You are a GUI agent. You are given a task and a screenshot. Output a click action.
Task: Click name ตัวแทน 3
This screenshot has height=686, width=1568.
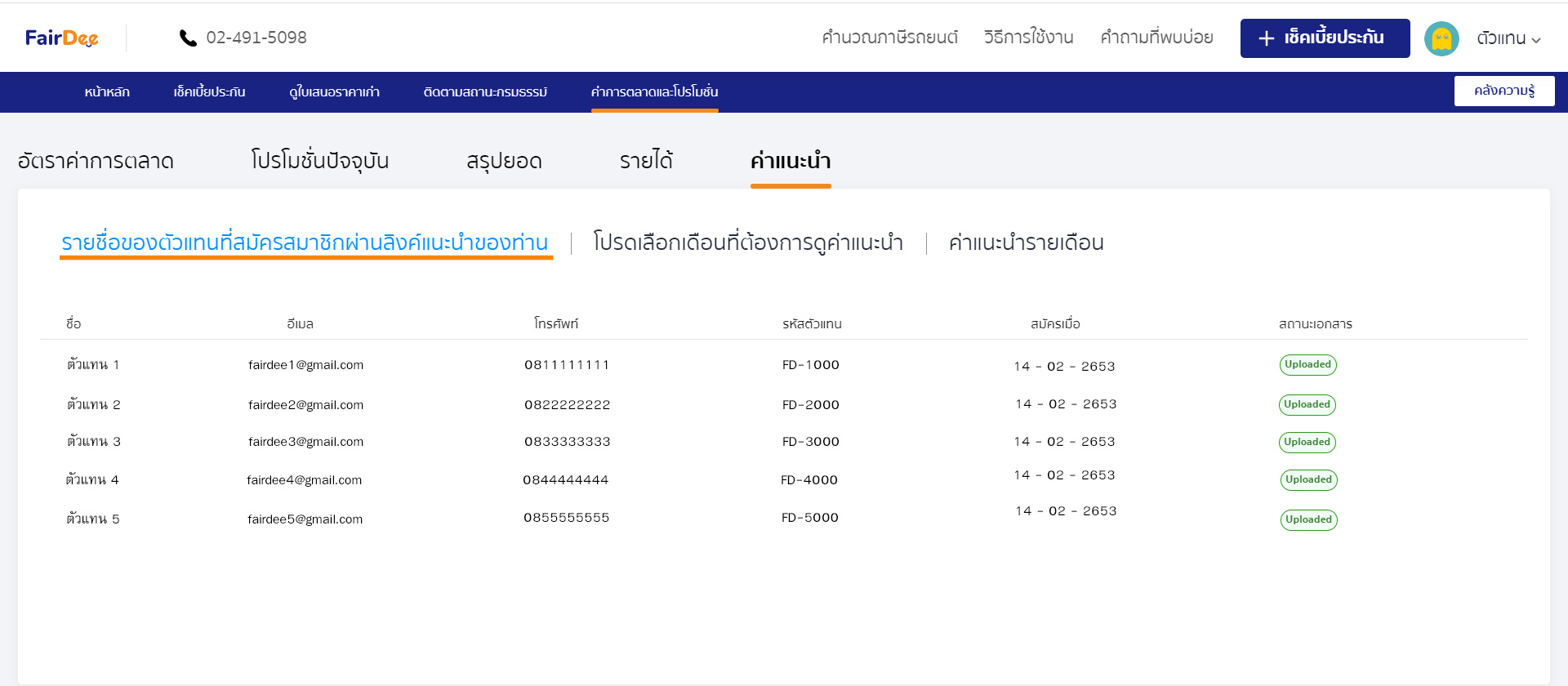93,442
